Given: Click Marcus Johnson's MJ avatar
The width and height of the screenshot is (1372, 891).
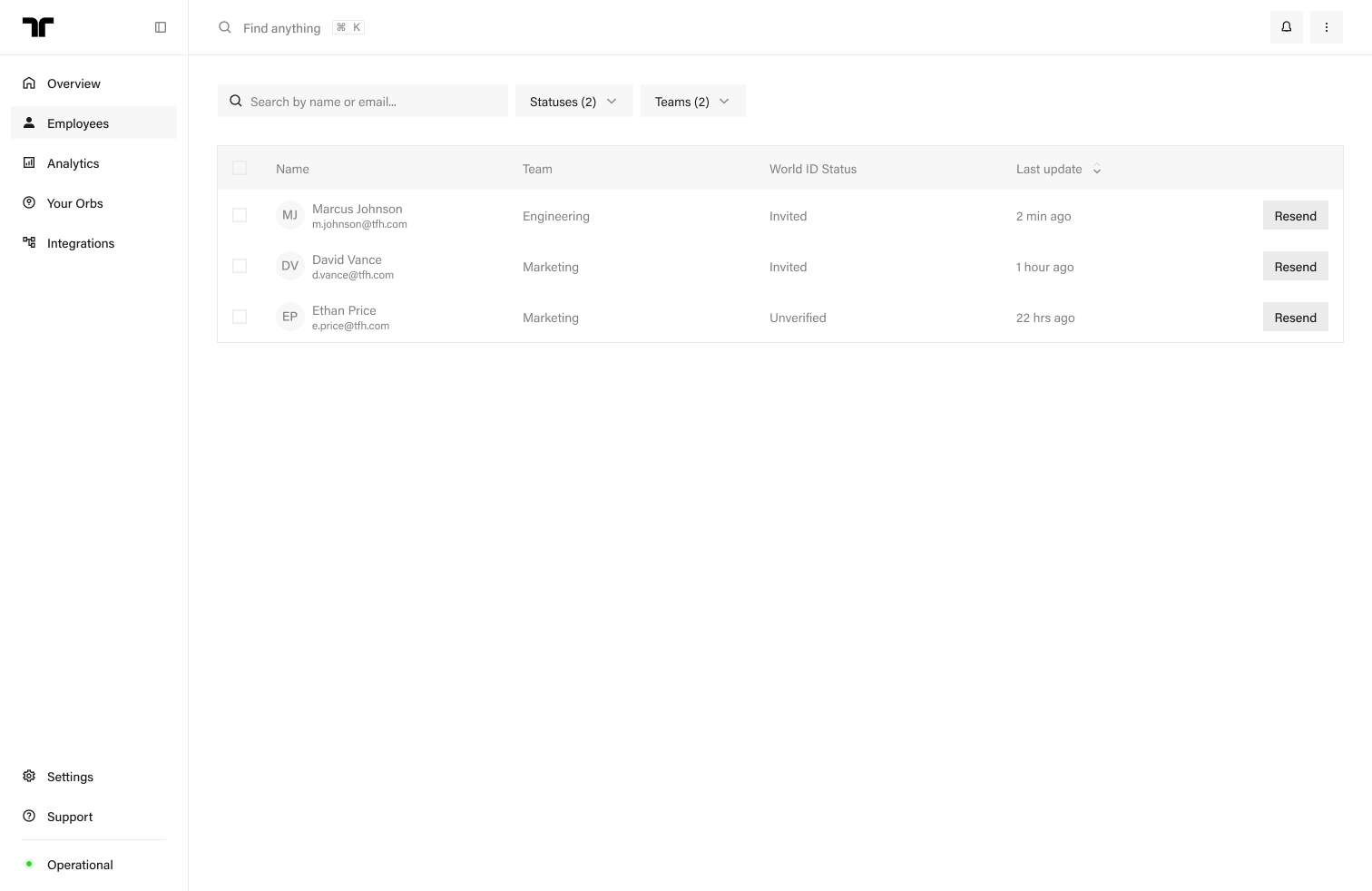Looking at the screenshot, I should point(290,215).
